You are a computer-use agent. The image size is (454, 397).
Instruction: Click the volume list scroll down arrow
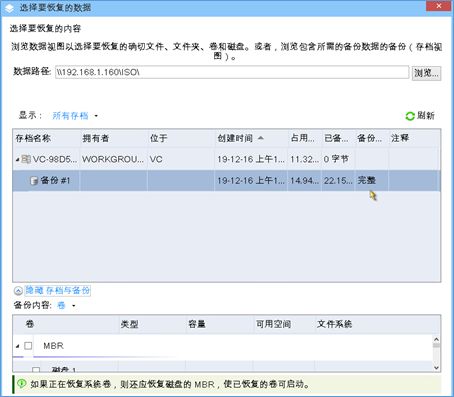pyautogui.click(x=436, y=368)
